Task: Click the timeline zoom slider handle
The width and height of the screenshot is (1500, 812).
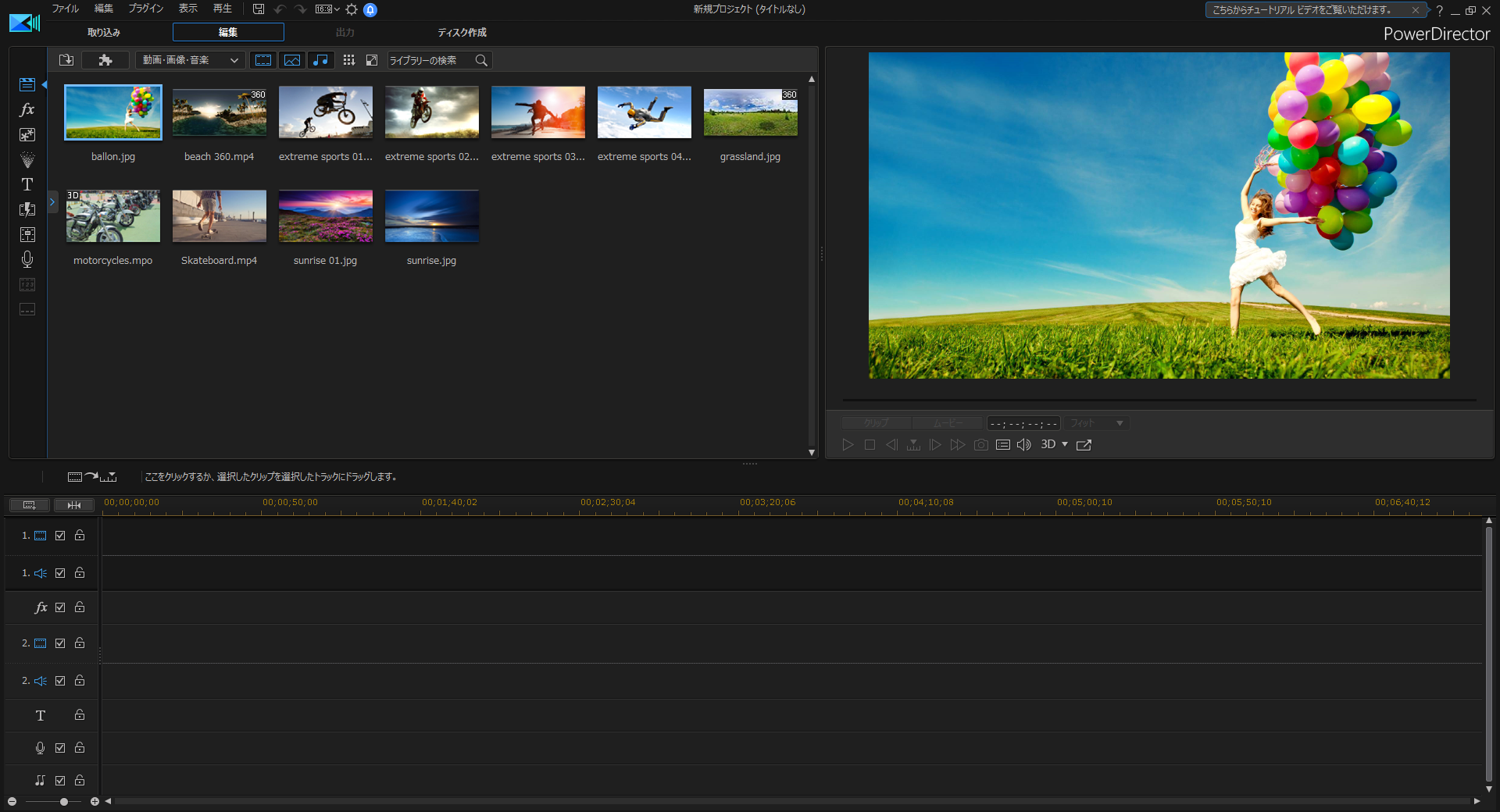Action: point(64,802)
